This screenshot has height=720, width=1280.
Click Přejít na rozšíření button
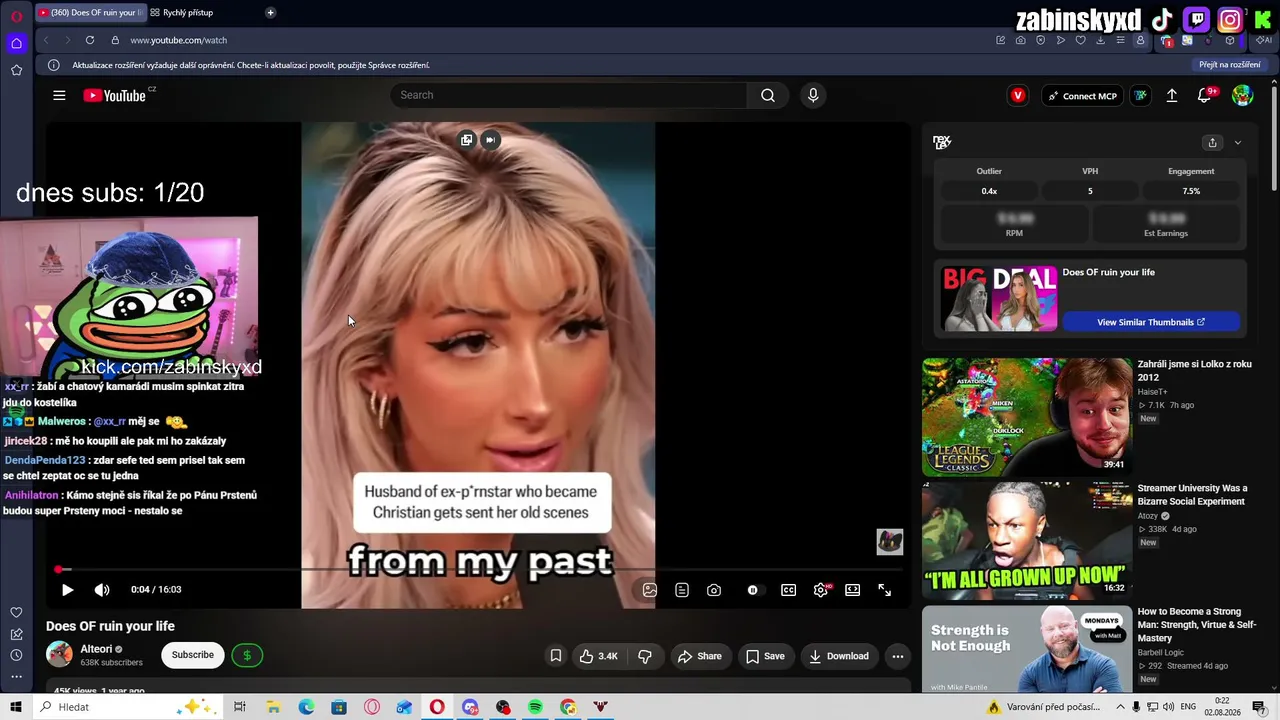click(1230, 65)
